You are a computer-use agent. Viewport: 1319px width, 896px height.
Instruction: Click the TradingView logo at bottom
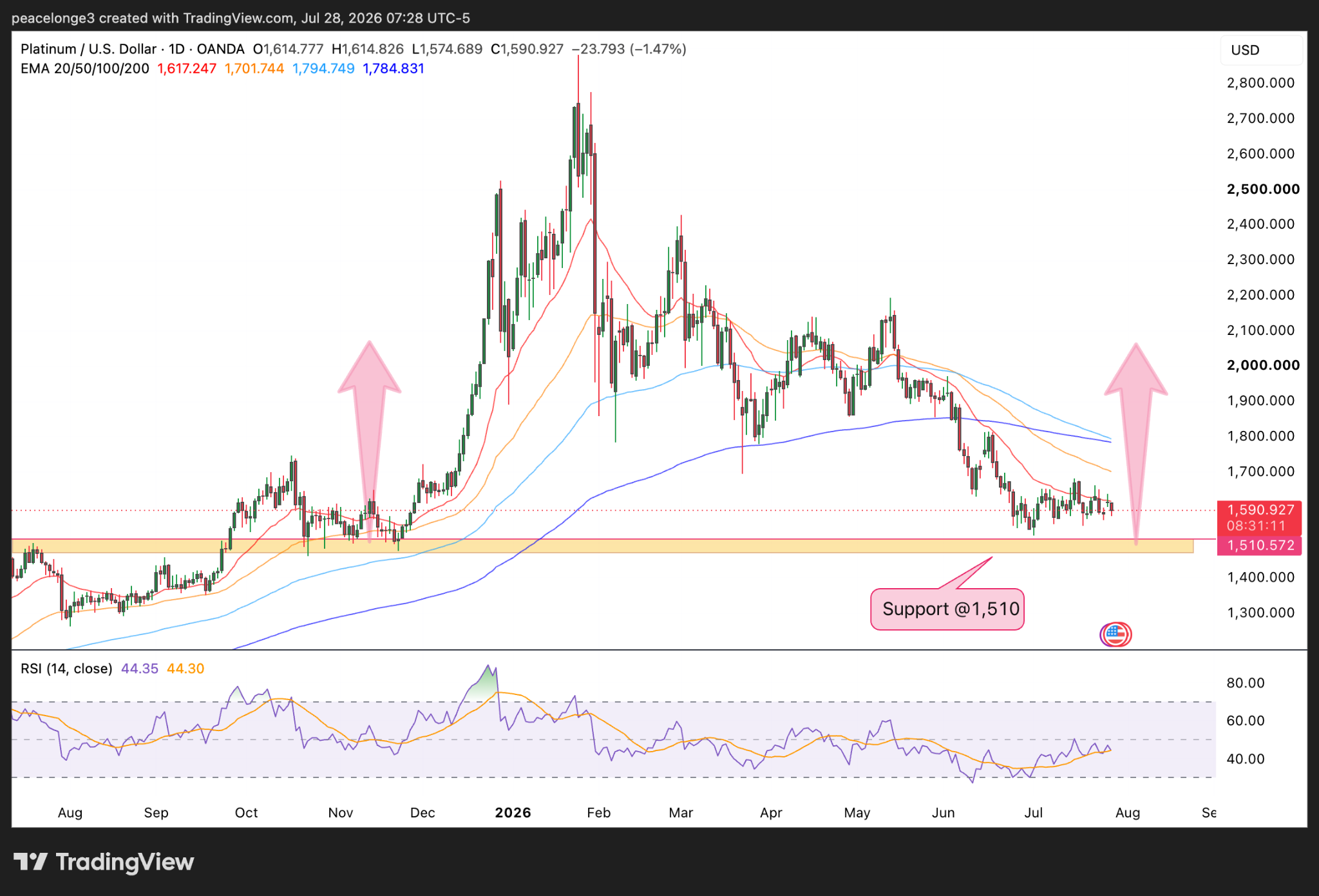click(104, 862)
